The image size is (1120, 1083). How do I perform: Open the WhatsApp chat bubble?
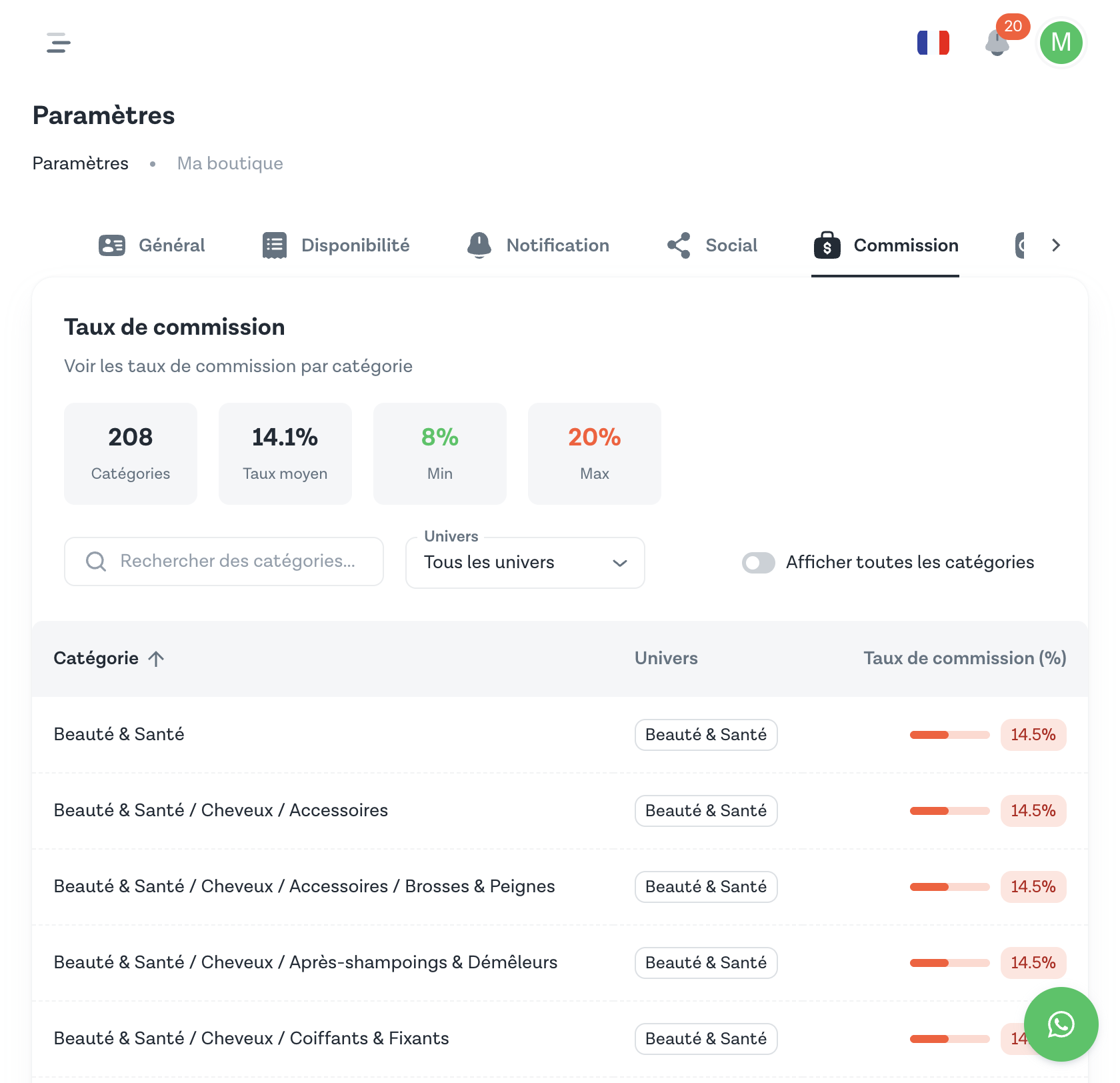(1061, 1024)
